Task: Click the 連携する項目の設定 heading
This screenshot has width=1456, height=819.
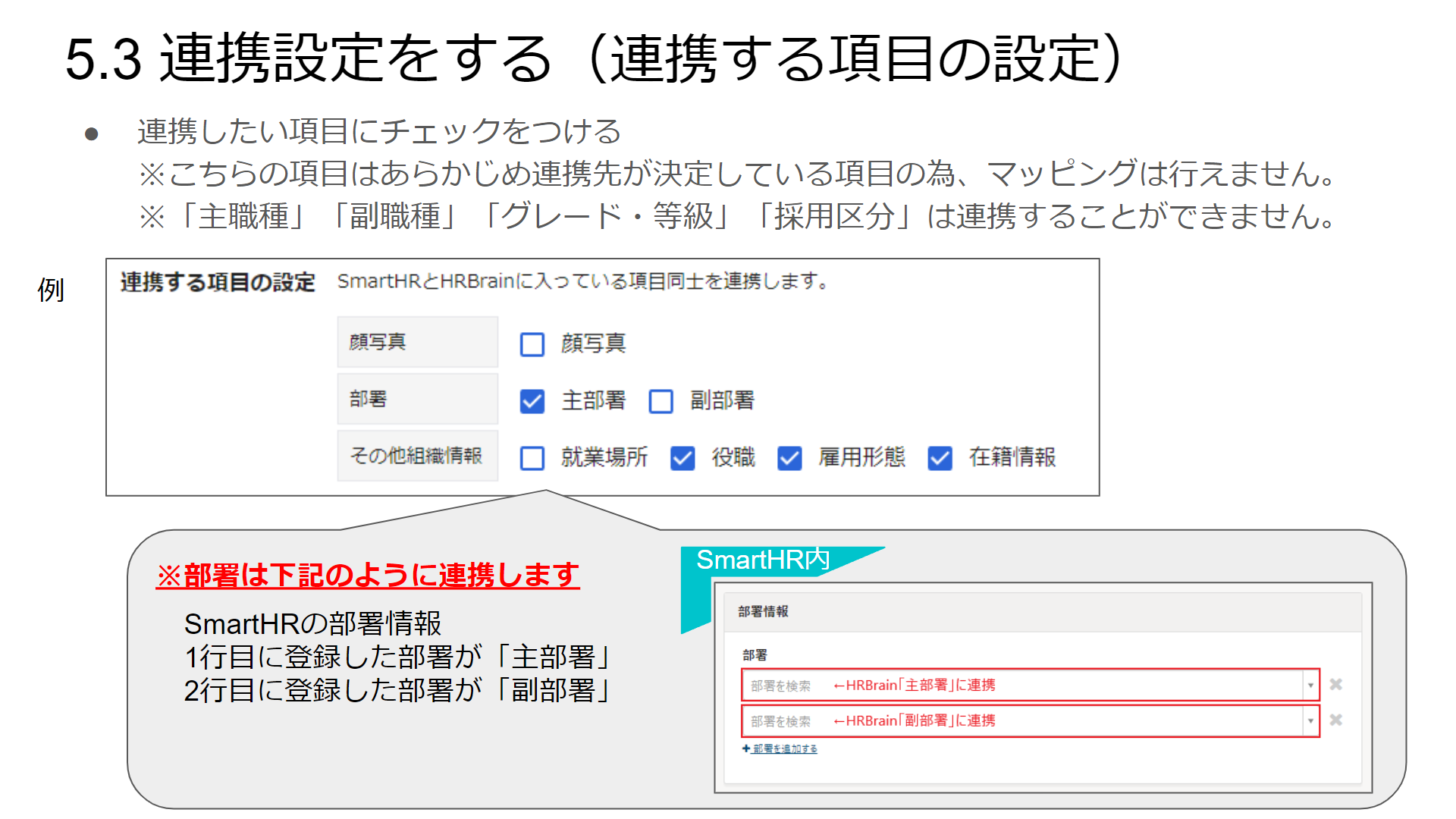Action: 218,282
